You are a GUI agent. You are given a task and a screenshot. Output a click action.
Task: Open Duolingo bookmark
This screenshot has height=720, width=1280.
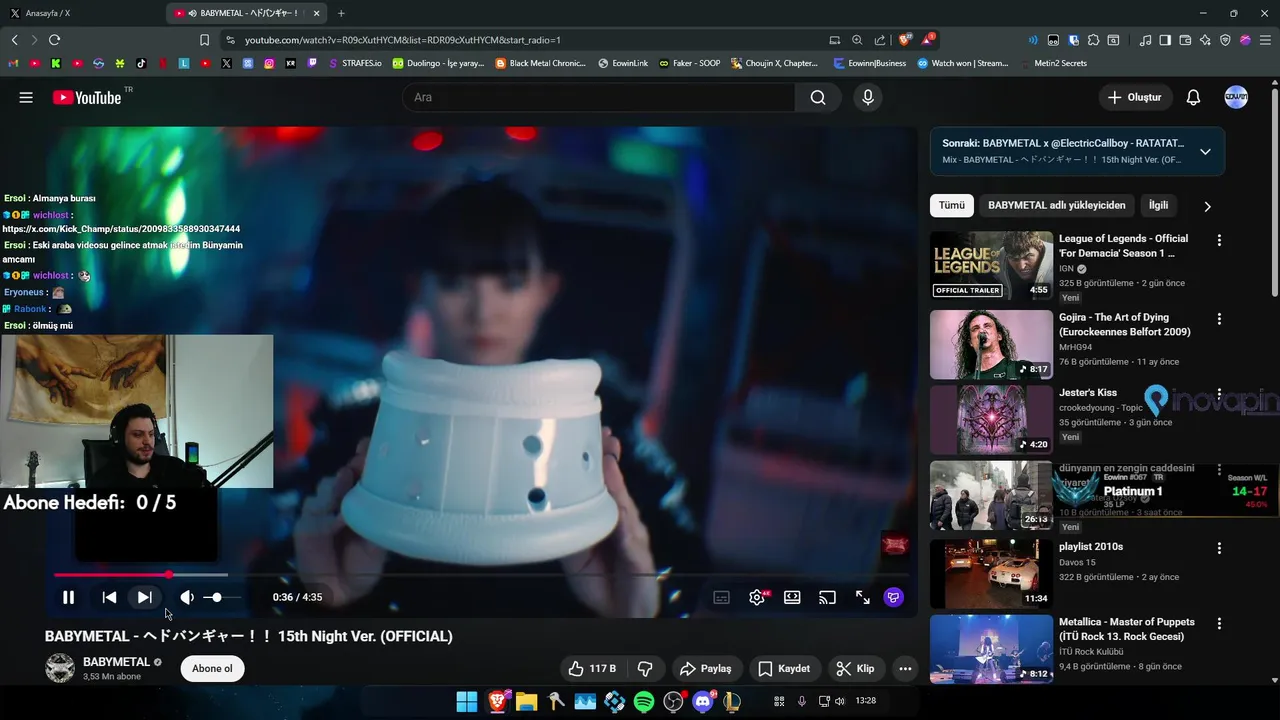pos(438,63)
